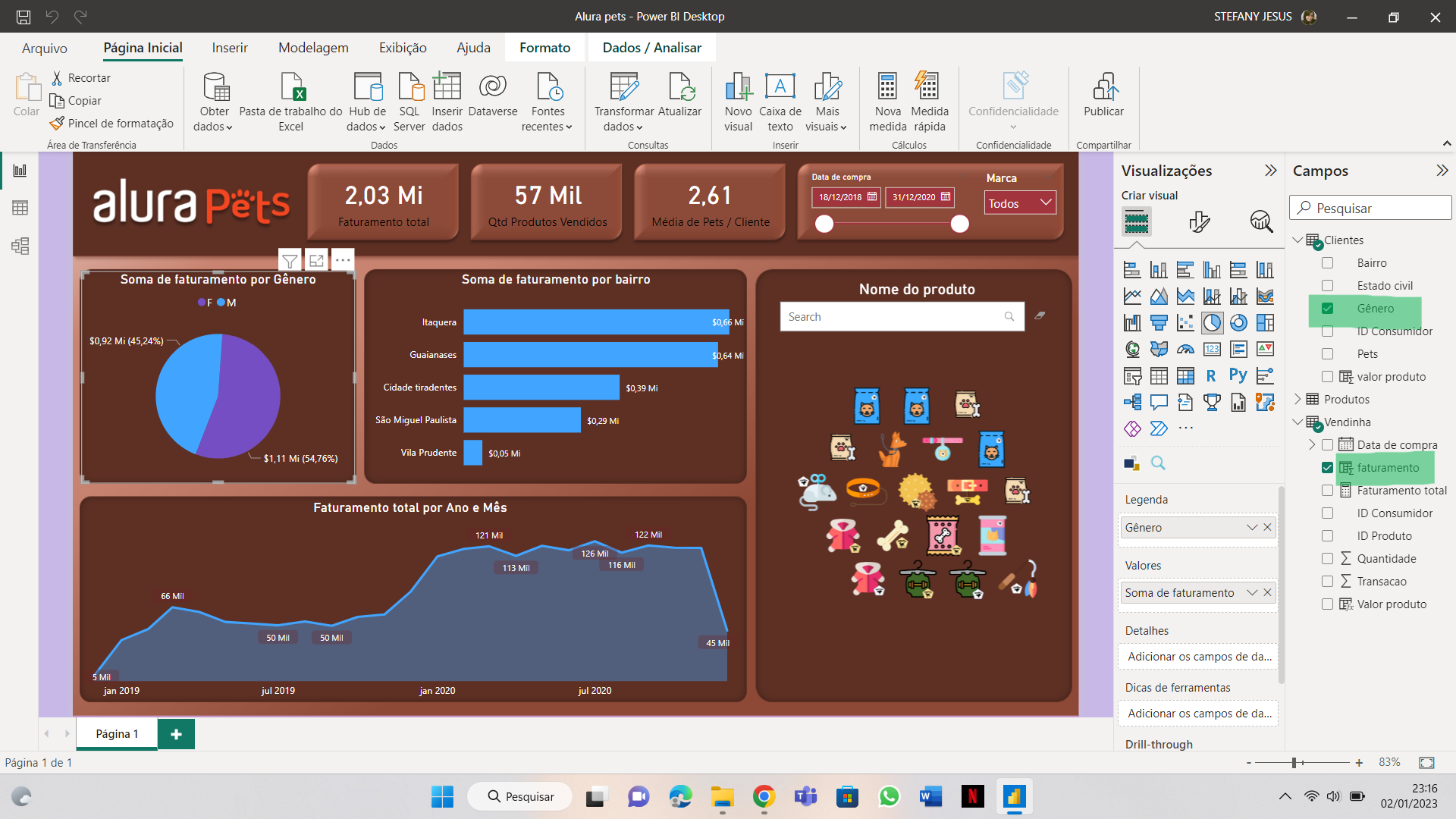Select the gauge visual
This screenshot has height=819, width=1456.
[x=1185, y=349]
